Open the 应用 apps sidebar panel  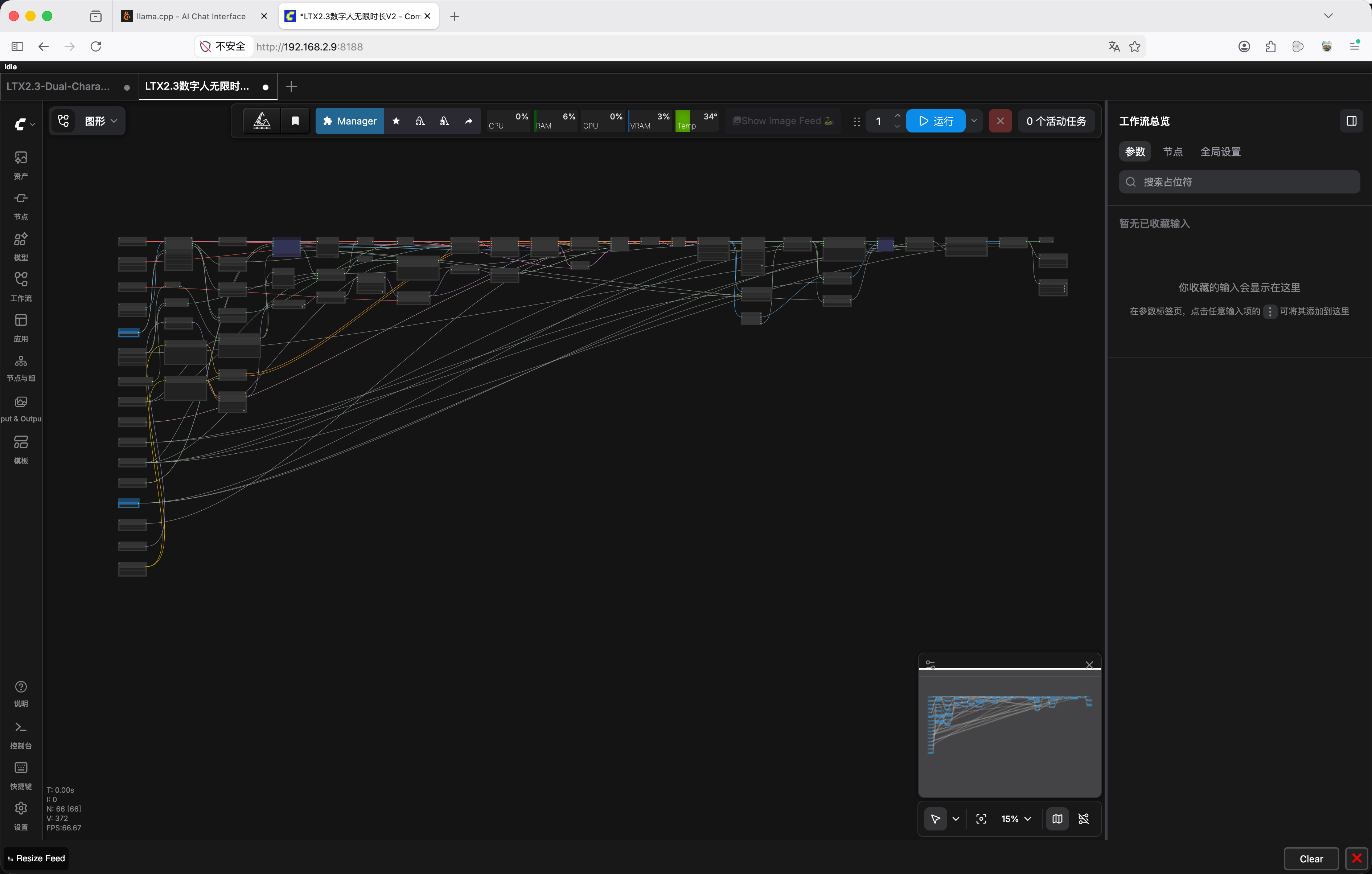tap(21, 327)
